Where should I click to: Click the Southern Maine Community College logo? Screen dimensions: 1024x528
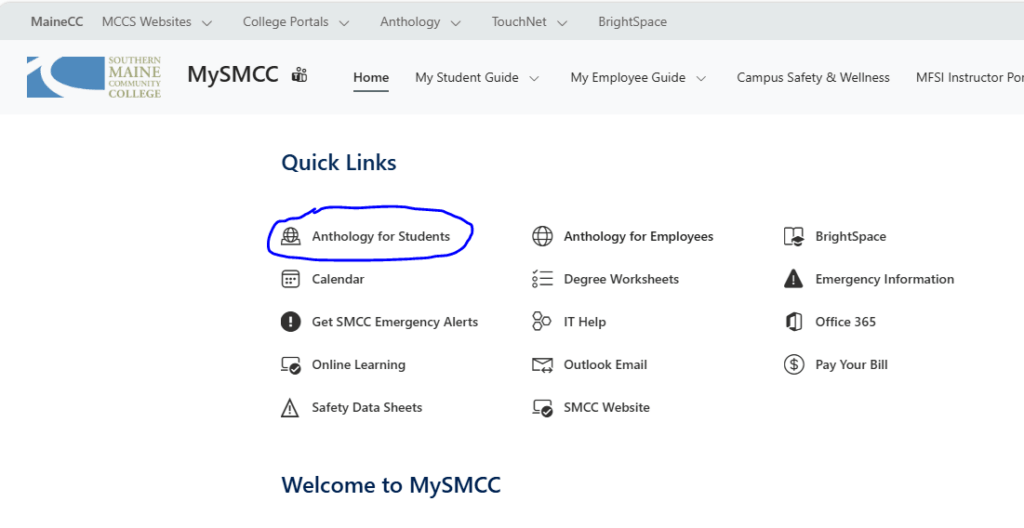(x=94, y=77)
